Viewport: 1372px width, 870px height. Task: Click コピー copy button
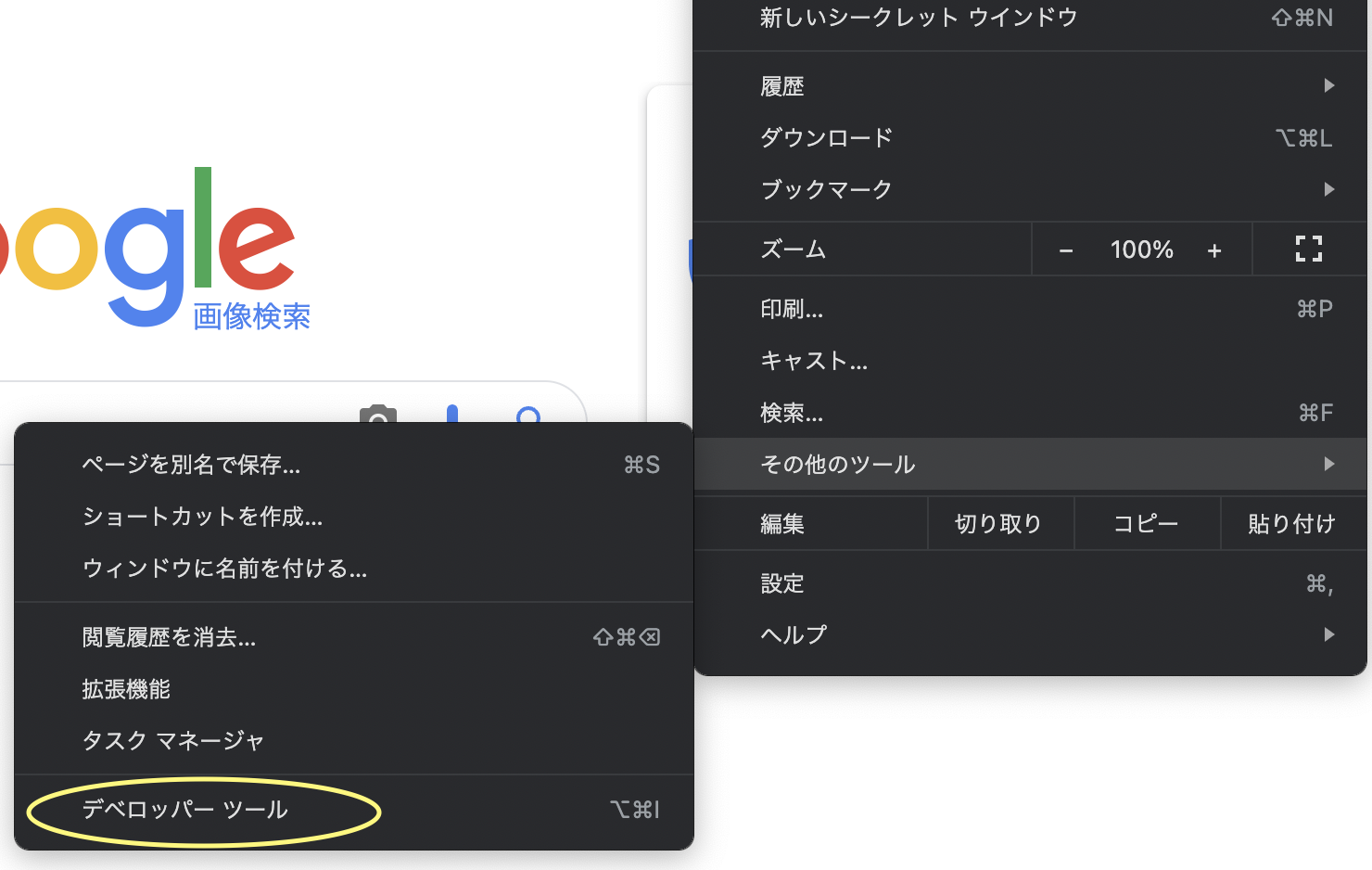coord(1147,524)
